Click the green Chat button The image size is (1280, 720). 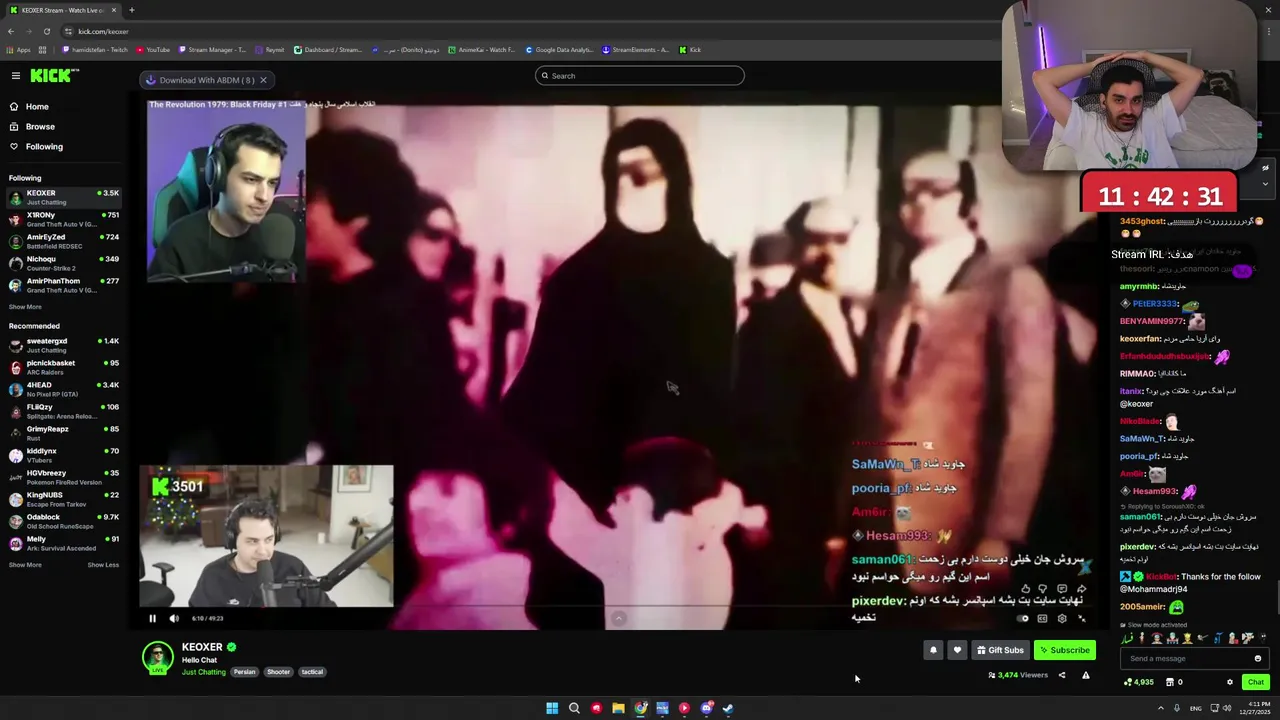(1256, 682)
